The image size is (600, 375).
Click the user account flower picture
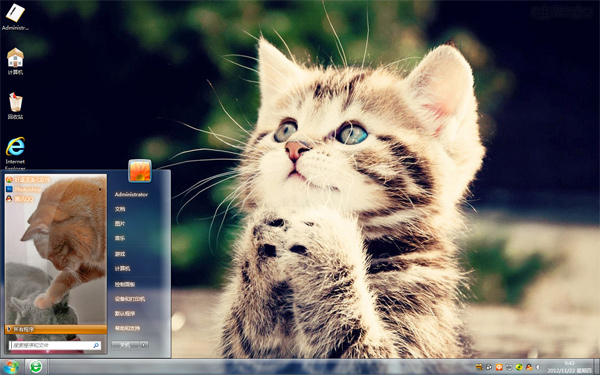pos(140,171)
